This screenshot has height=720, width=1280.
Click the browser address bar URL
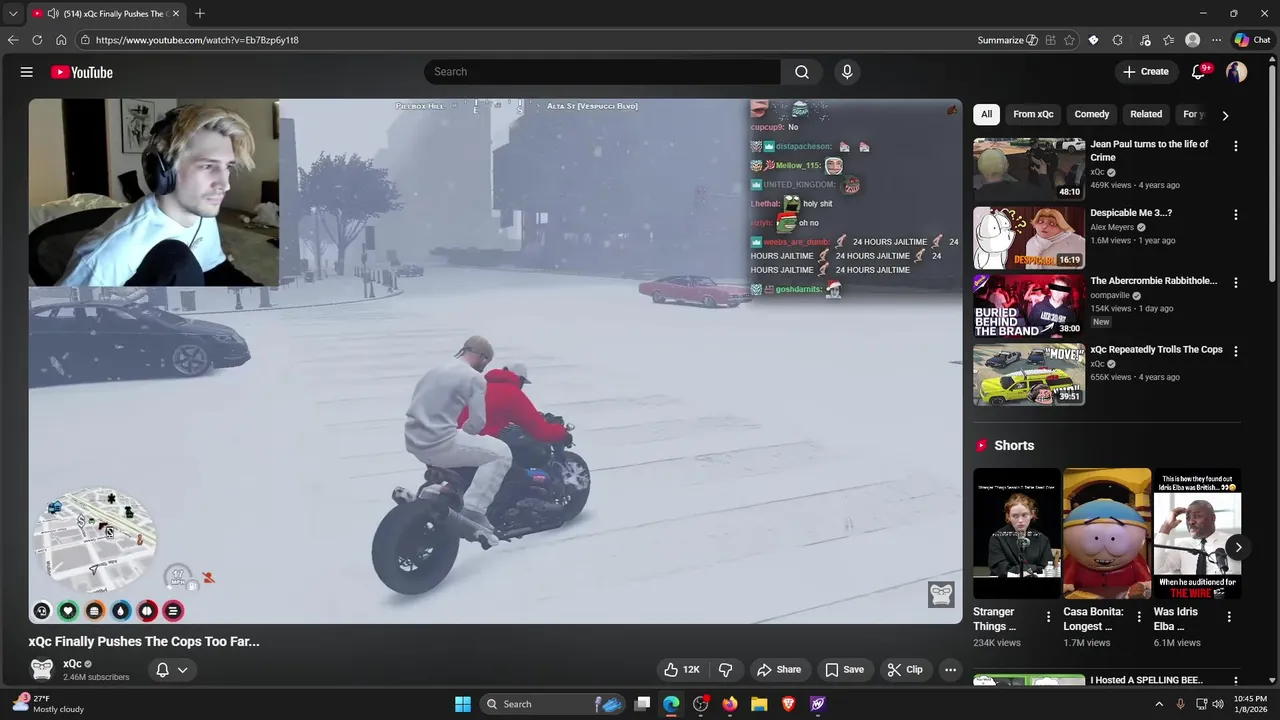pyautogui.click(x=197, y=40)
